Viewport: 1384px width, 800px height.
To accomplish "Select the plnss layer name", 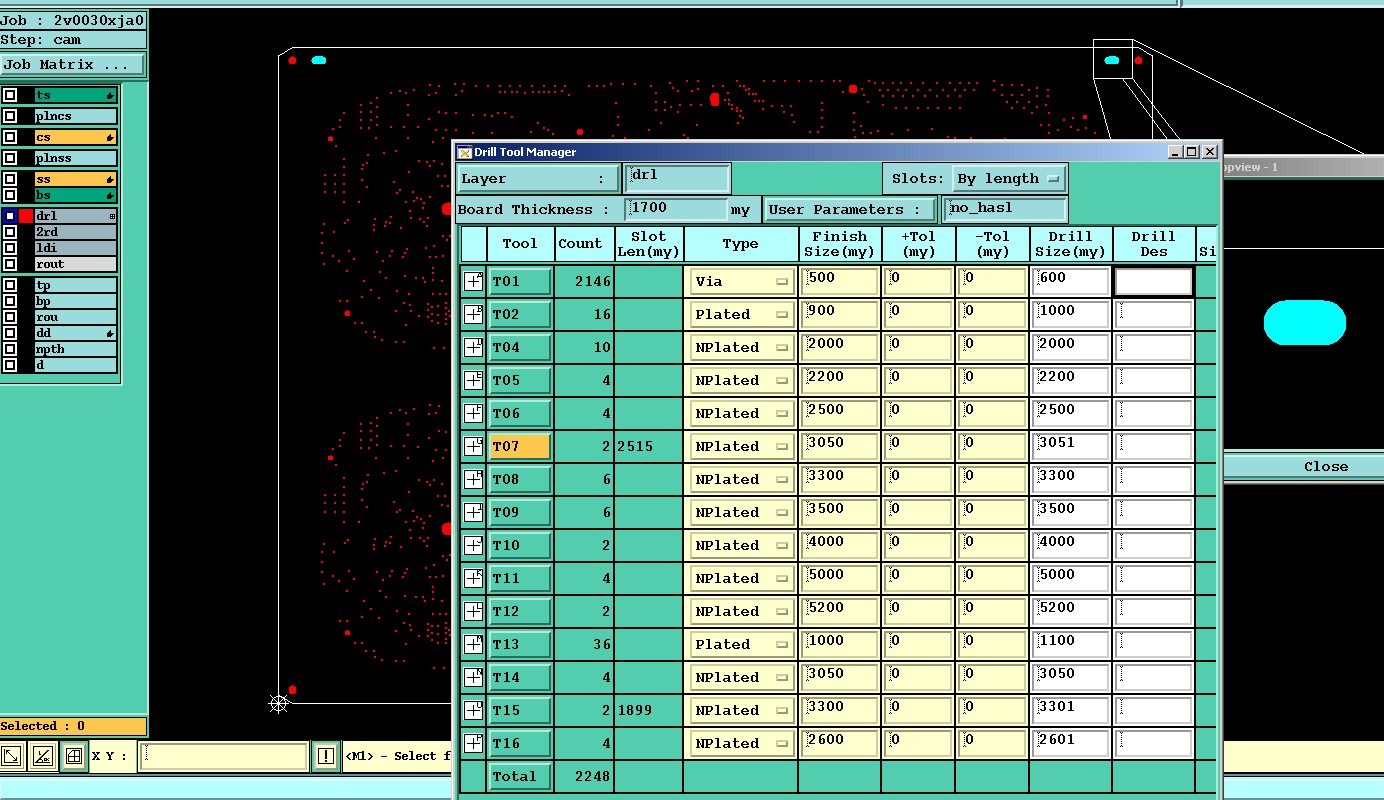I will tap(75, 158).
